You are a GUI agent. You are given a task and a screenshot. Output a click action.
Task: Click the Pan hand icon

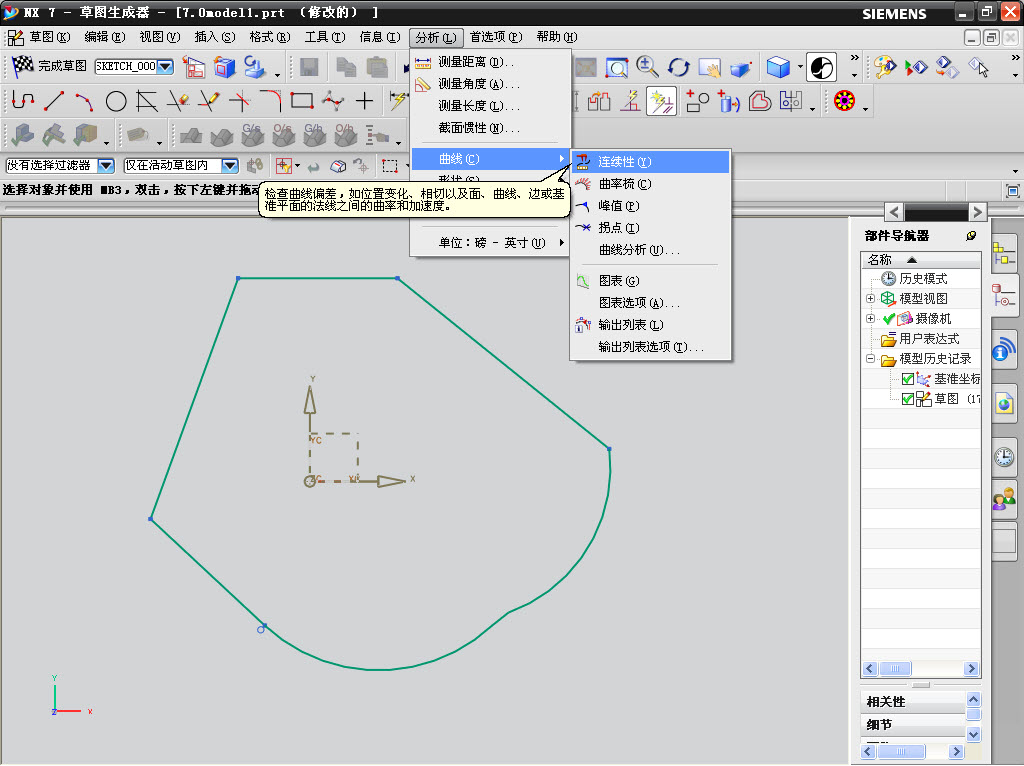click(x=710, y=67)
